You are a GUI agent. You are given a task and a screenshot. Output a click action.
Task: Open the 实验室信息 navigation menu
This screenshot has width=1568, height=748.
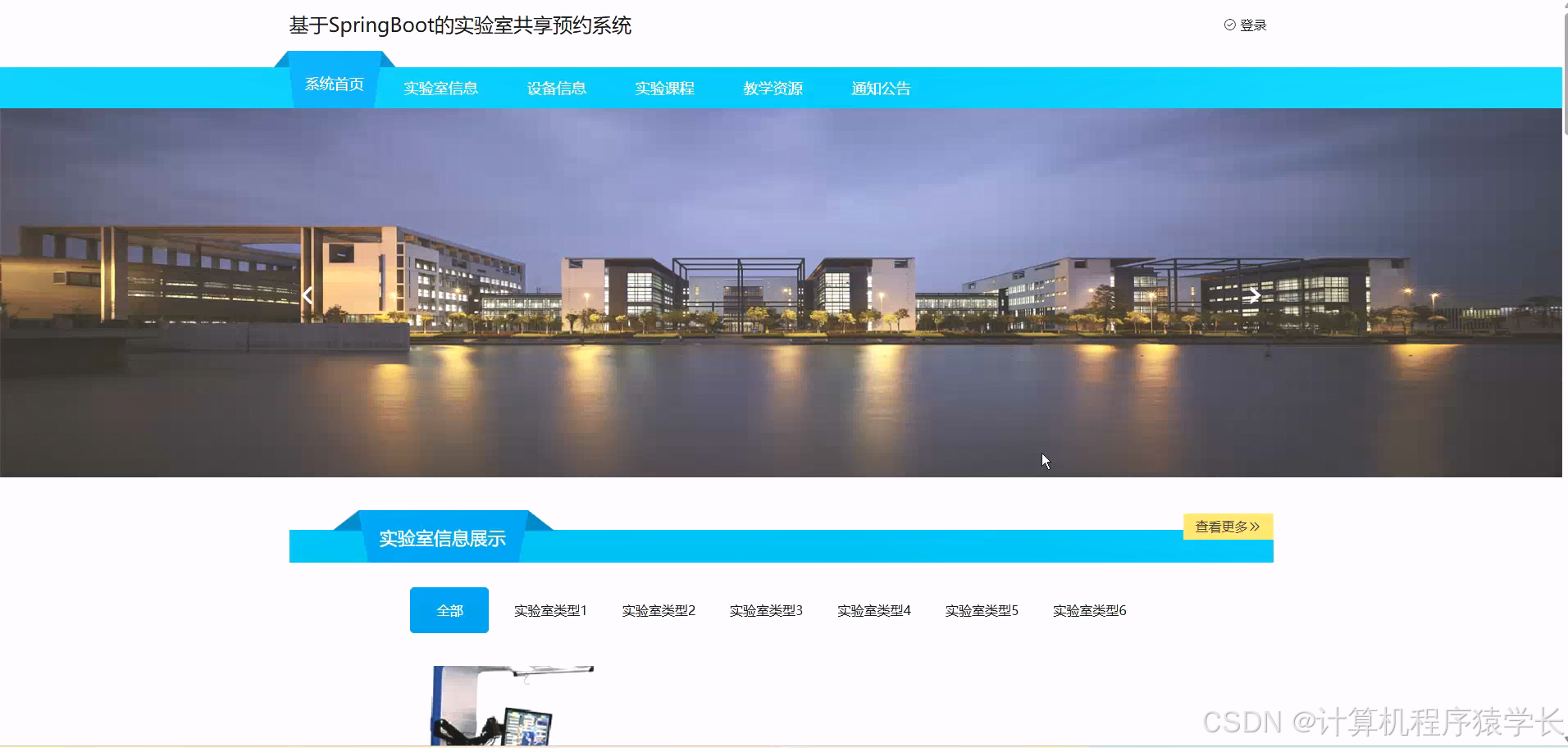coord(440,88)
